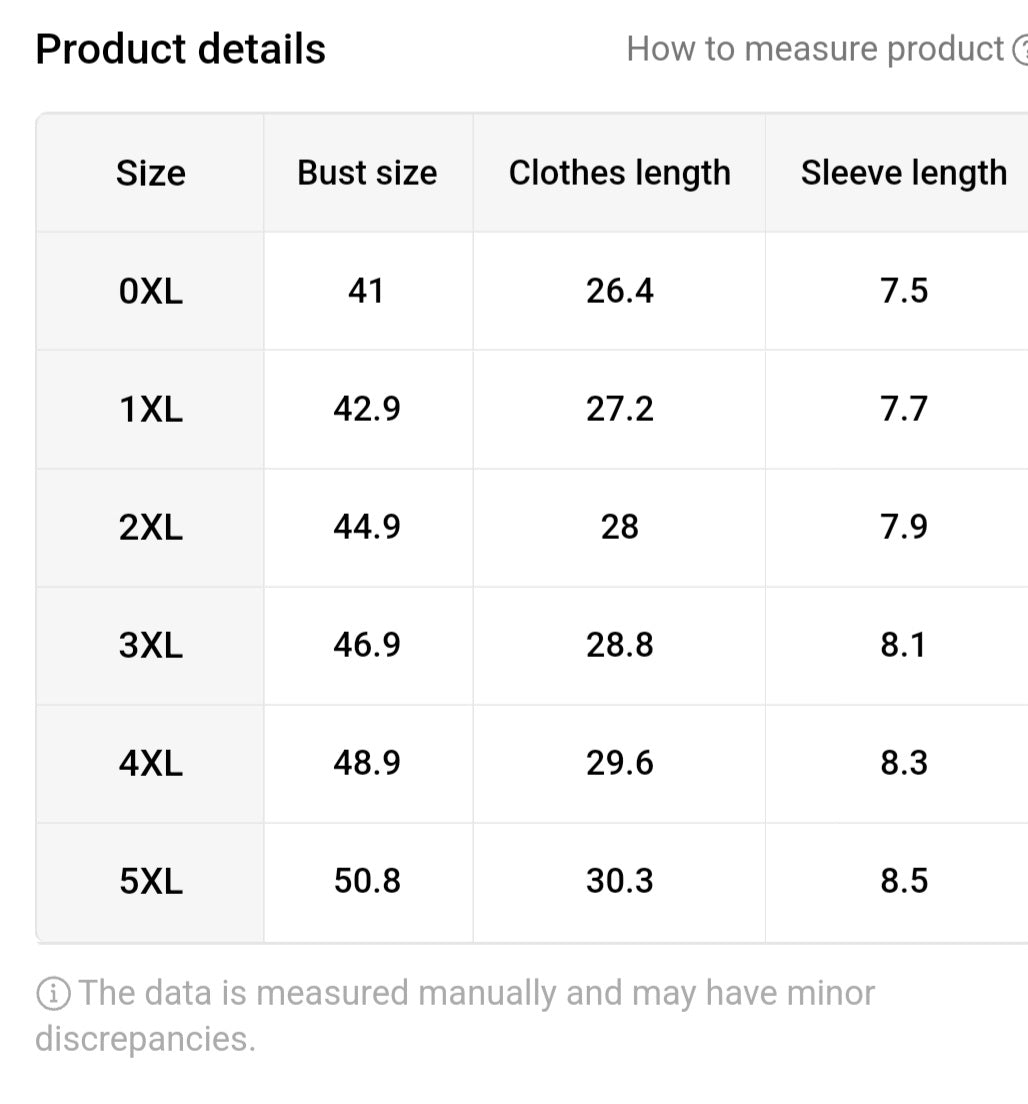Image resolution: width=1028 pixels, height=1104 pixels.
Task: Click the info icon before the disclaimer
Action: click(x=53, y=994)
